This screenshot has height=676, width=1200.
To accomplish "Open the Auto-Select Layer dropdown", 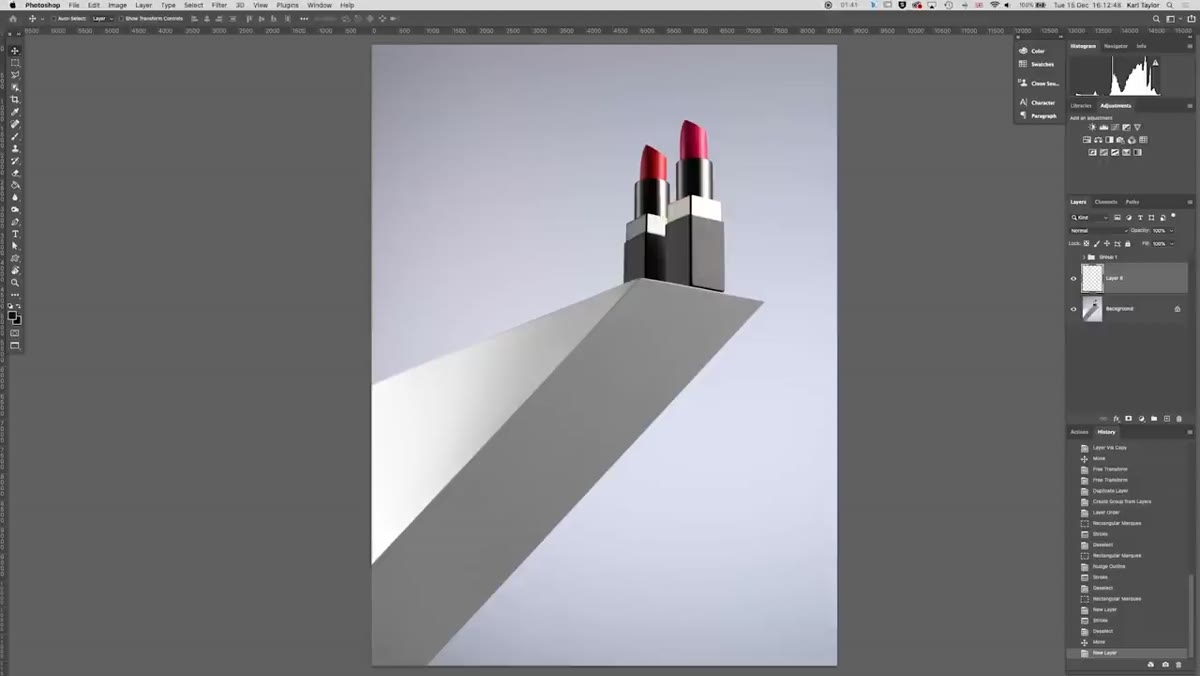I will click(x=103, y=19).
